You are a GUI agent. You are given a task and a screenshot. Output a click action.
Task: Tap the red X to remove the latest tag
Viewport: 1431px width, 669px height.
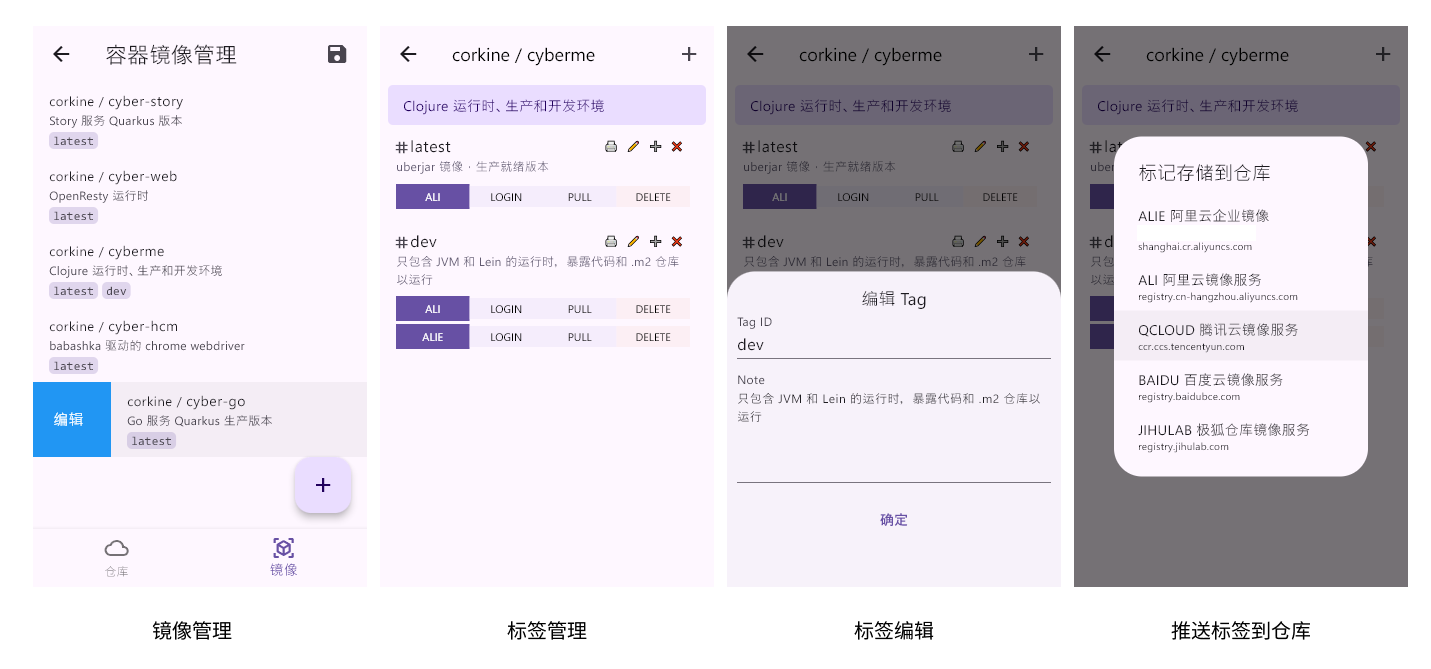tap(677, 146)
